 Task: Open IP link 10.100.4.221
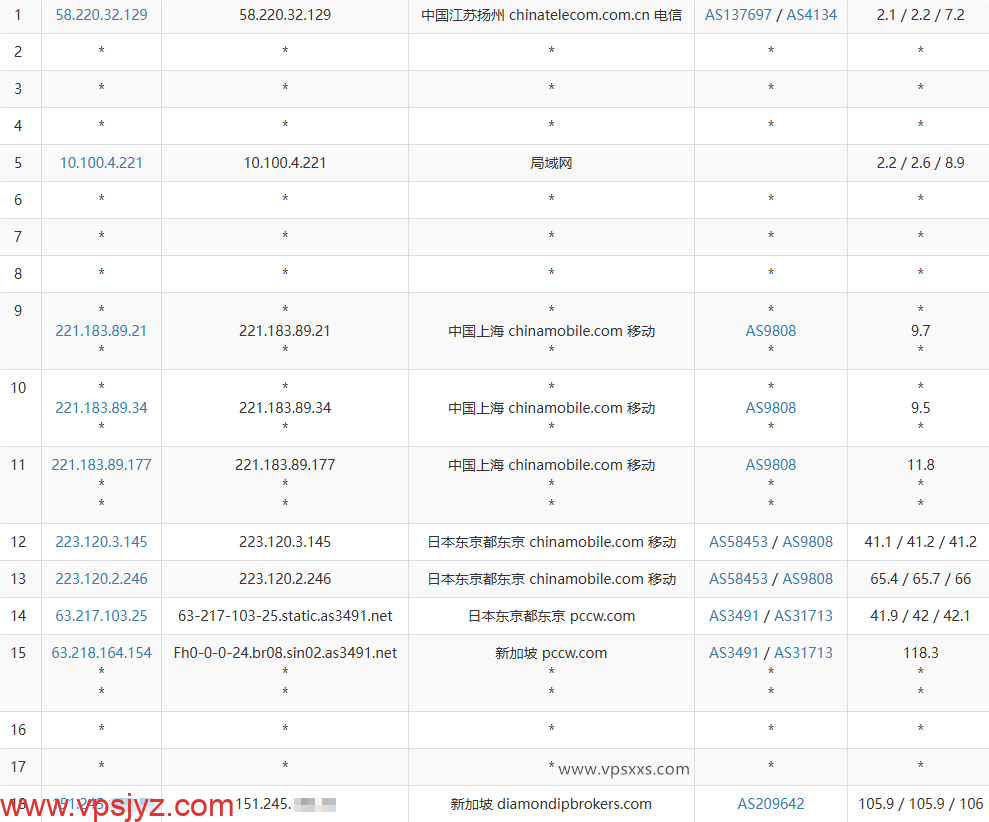click(101, 163)
